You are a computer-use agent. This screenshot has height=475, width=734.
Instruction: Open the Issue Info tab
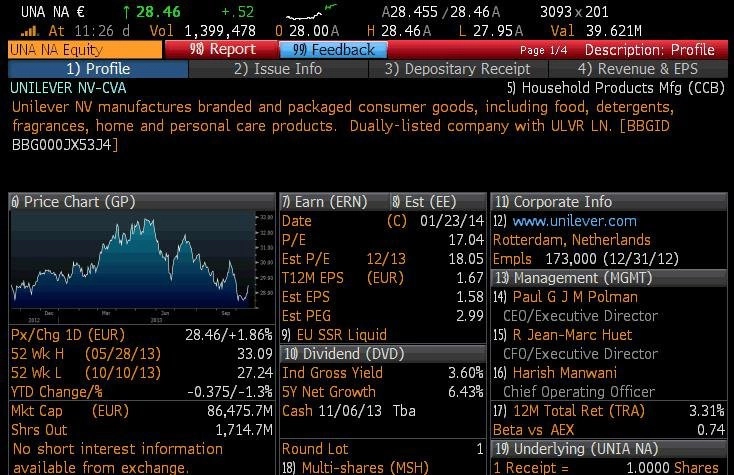[x=278, y=69]
